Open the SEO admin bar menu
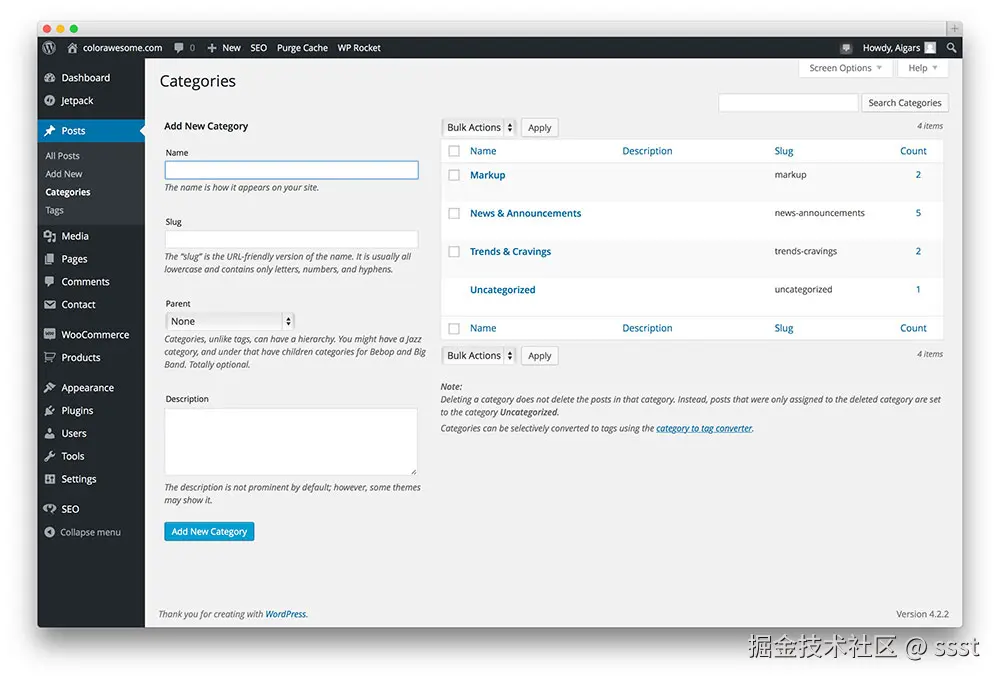Screen dimensions: 1000x681 click(258, 48)
